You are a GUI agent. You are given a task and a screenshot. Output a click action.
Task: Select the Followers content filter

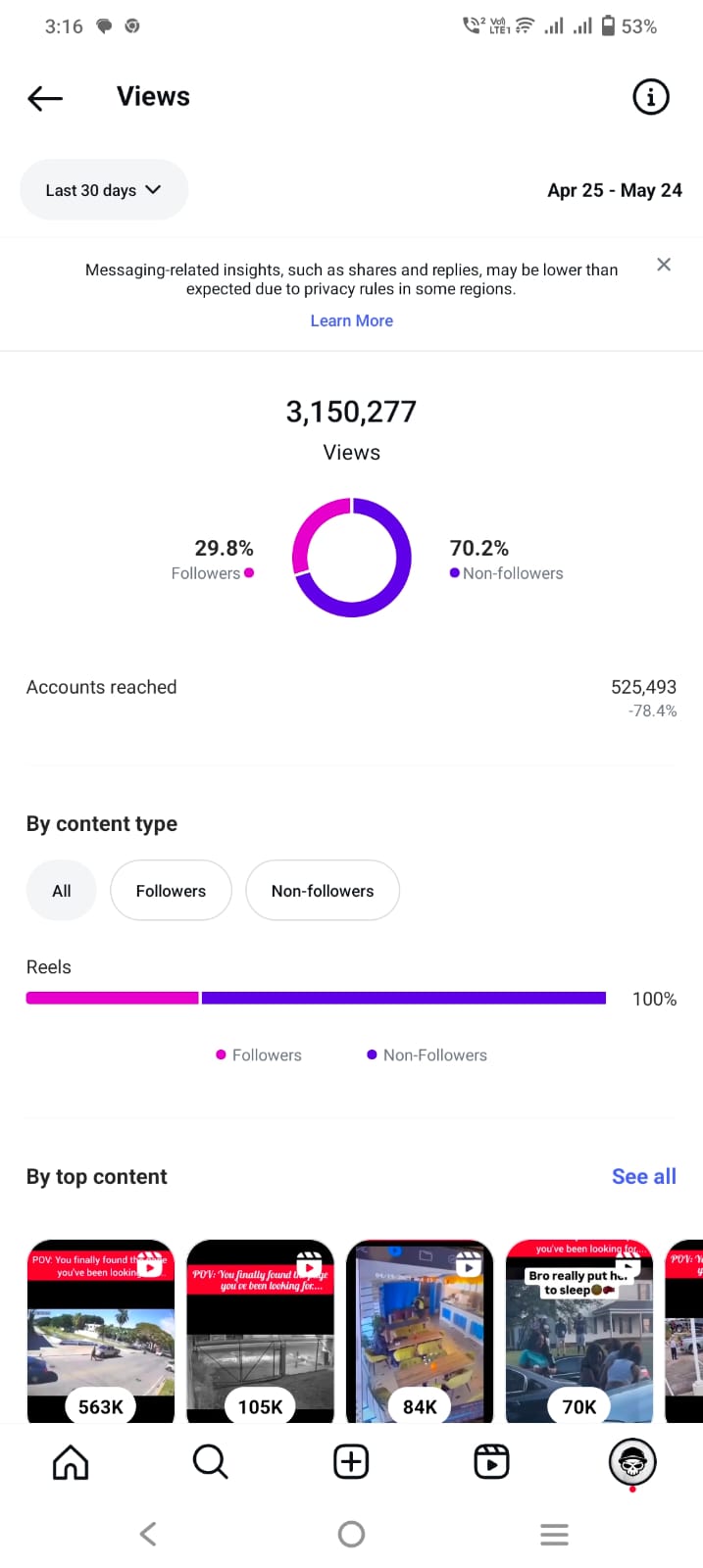coord(171,890)
